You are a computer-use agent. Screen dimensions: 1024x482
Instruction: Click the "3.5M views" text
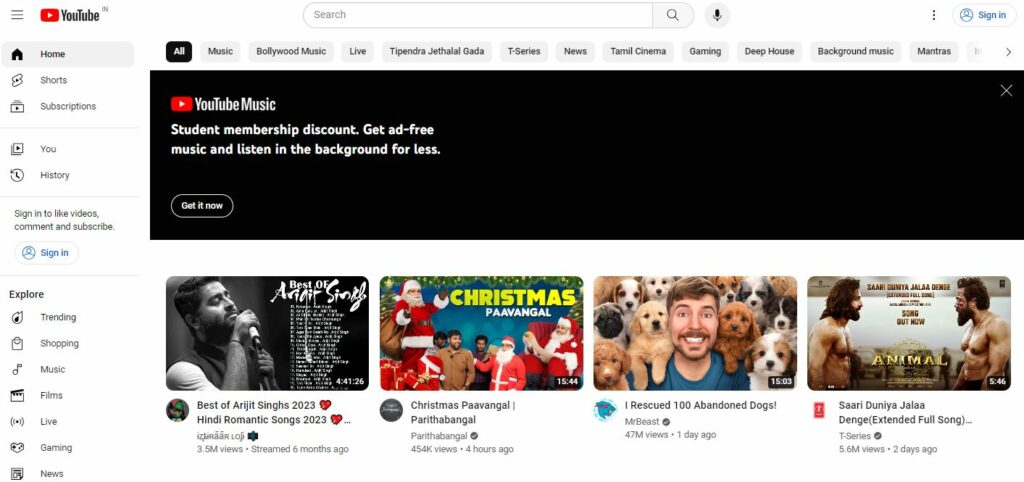[220, 449]
